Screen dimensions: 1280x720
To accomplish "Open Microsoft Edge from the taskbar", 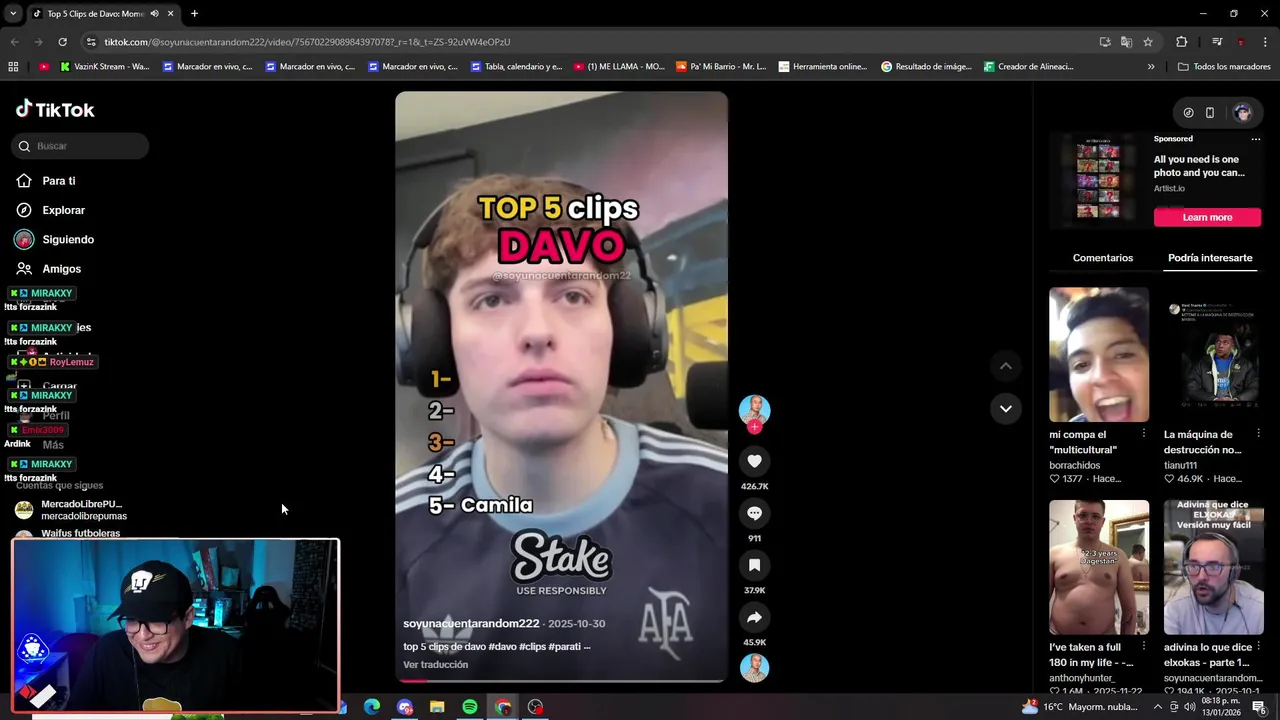I will (372, 707).
